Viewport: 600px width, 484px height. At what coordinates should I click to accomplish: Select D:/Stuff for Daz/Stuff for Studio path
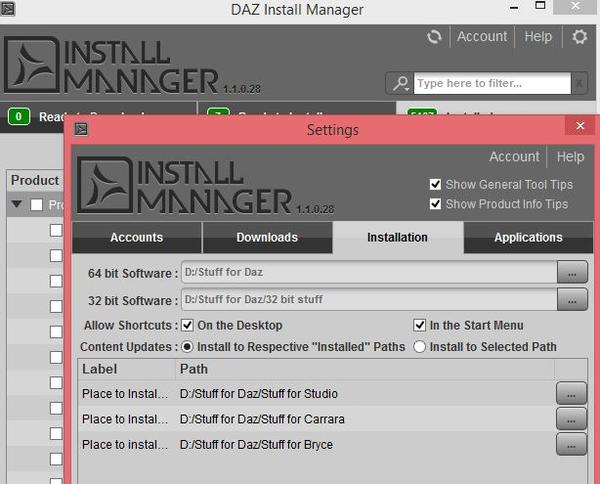tap(259, 394)
